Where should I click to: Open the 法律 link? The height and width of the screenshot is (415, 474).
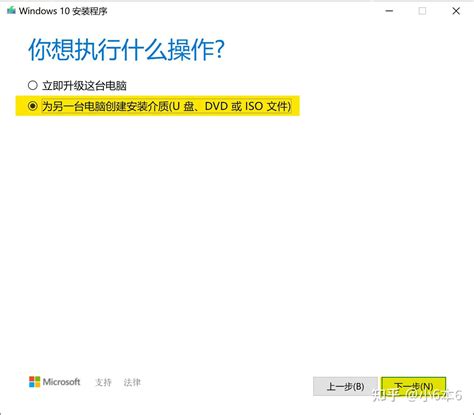[132, 382]
